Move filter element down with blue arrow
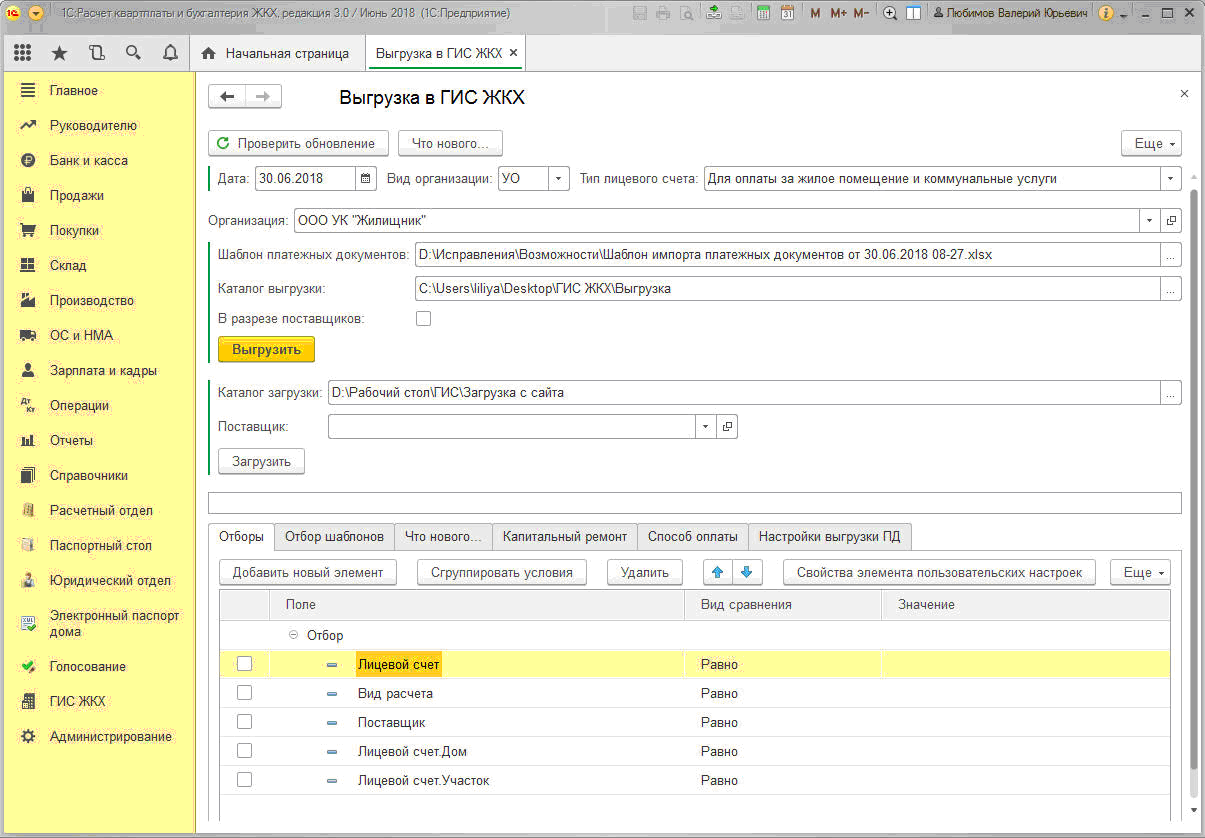This screenshot has width=1205, height=838. [748, 572]
